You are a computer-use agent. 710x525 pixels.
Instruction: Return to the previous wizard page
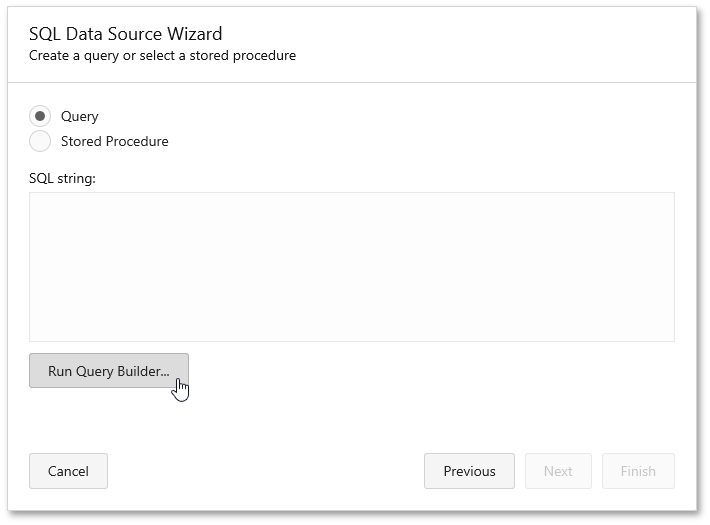pyautogui.click(x=469, y=471)
